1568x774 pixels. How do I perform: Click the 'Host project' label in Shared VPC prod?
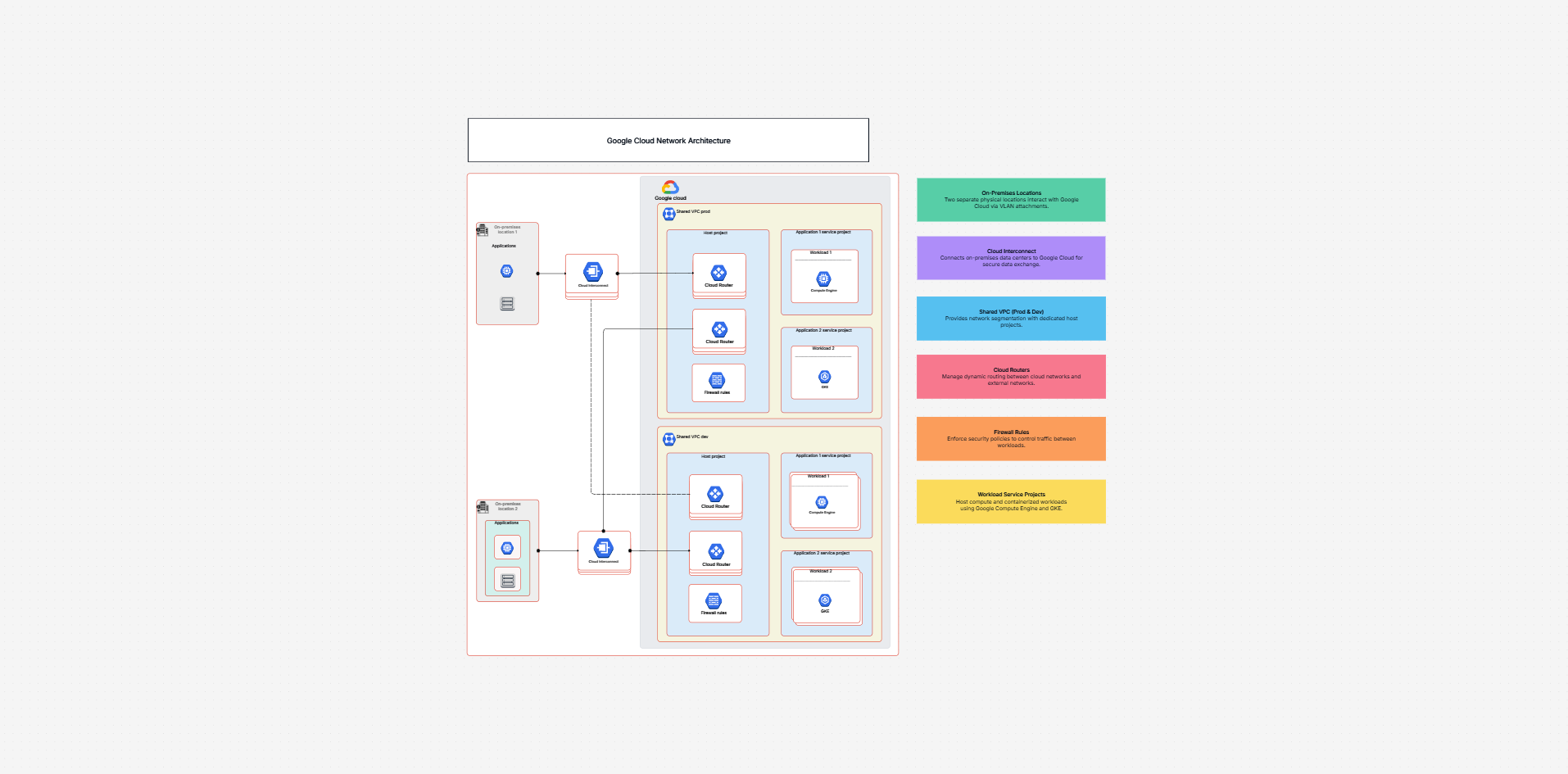715,233
